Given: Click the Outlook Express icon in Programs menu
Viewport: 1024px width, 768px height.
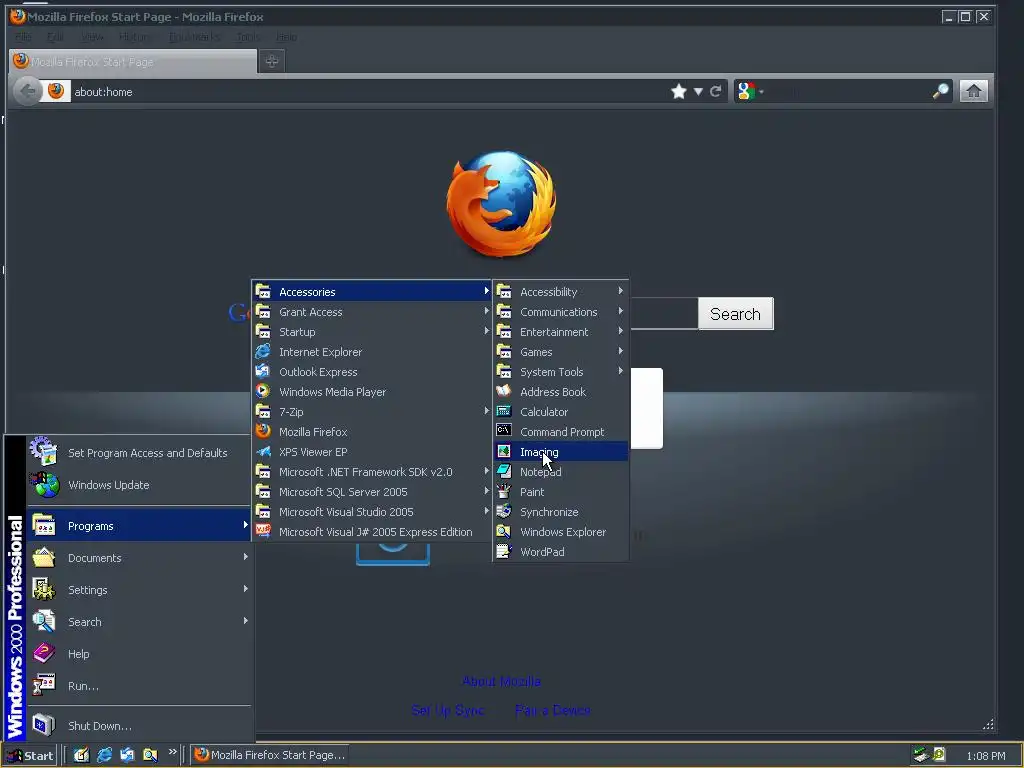Looking at the screenshot, I should point(263,372).
